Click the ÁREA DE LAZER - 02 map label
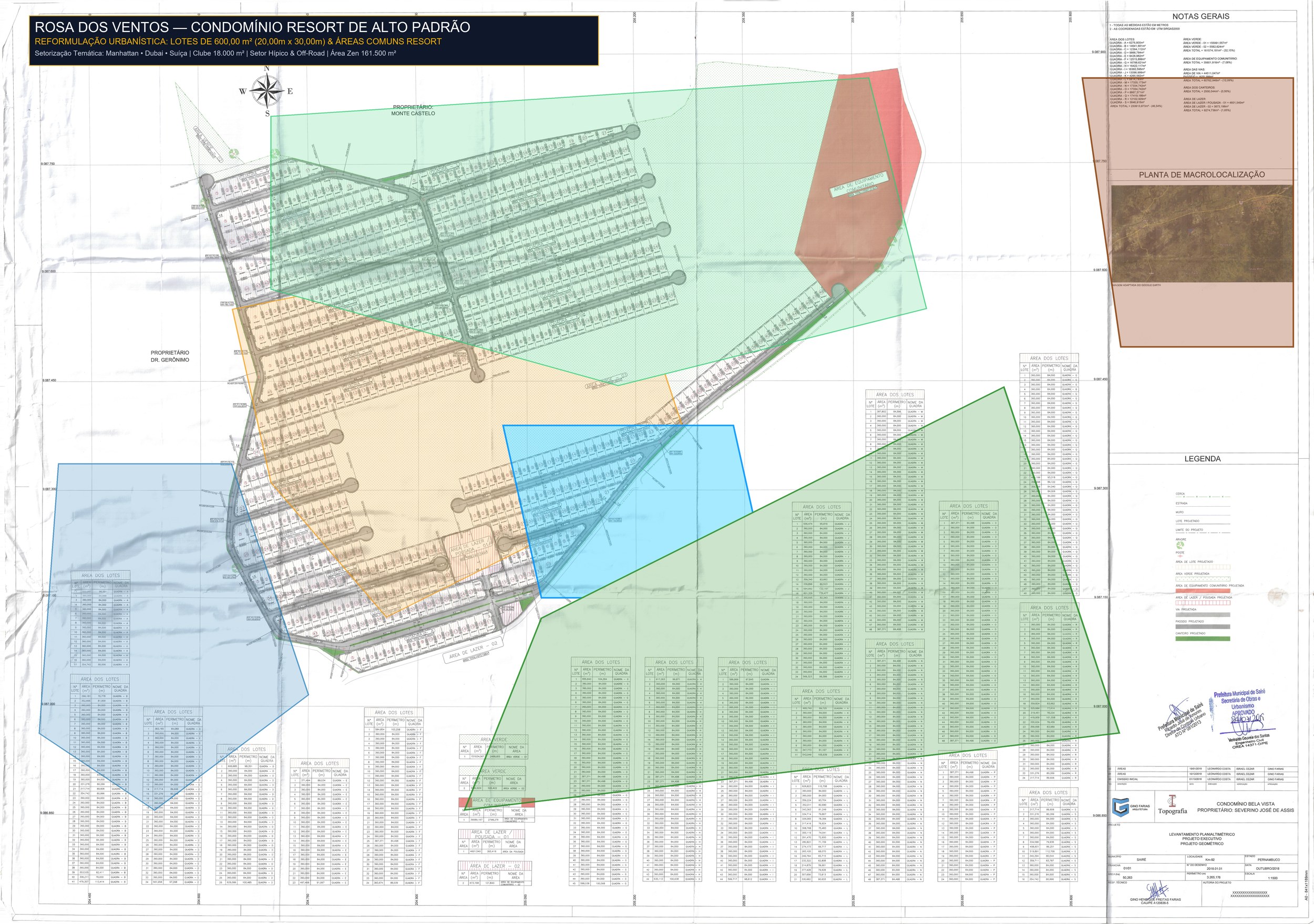Viewport: 1314px width, 924px height. 473,650
